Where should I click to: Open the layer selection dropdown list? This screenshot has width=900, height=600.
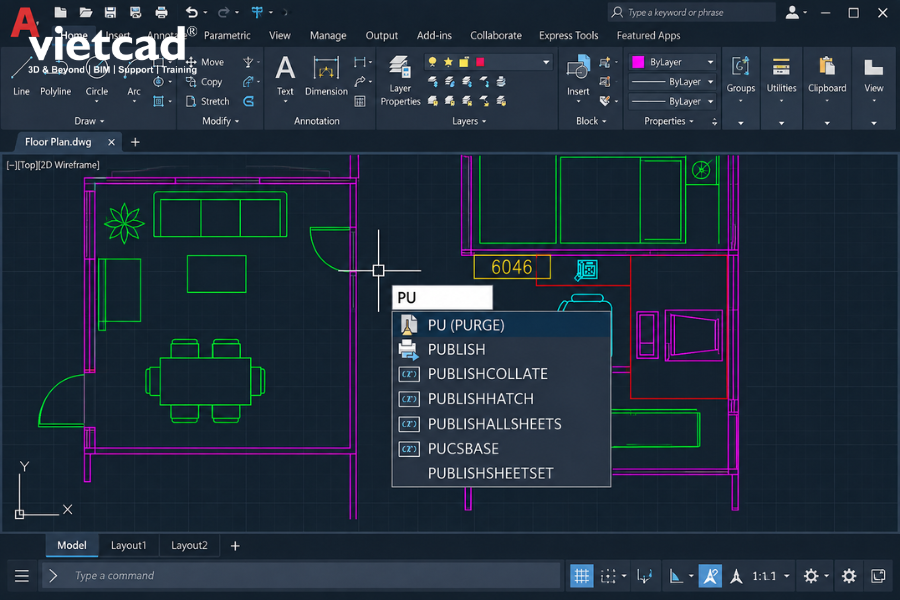click(x=546, y=62)
